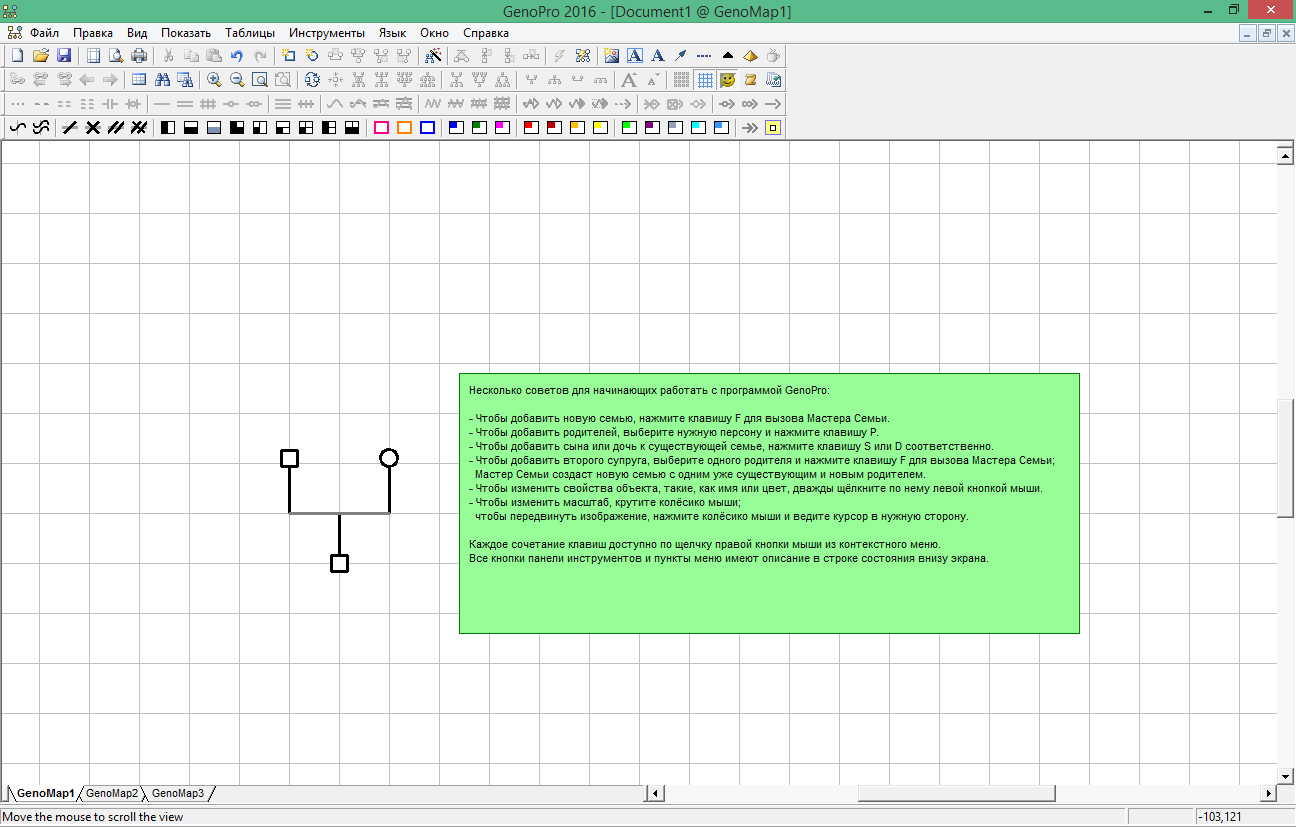This screenshot has height=827, width=1296.
Task: Open the yellow scroll icon
Action: [750, 80]
